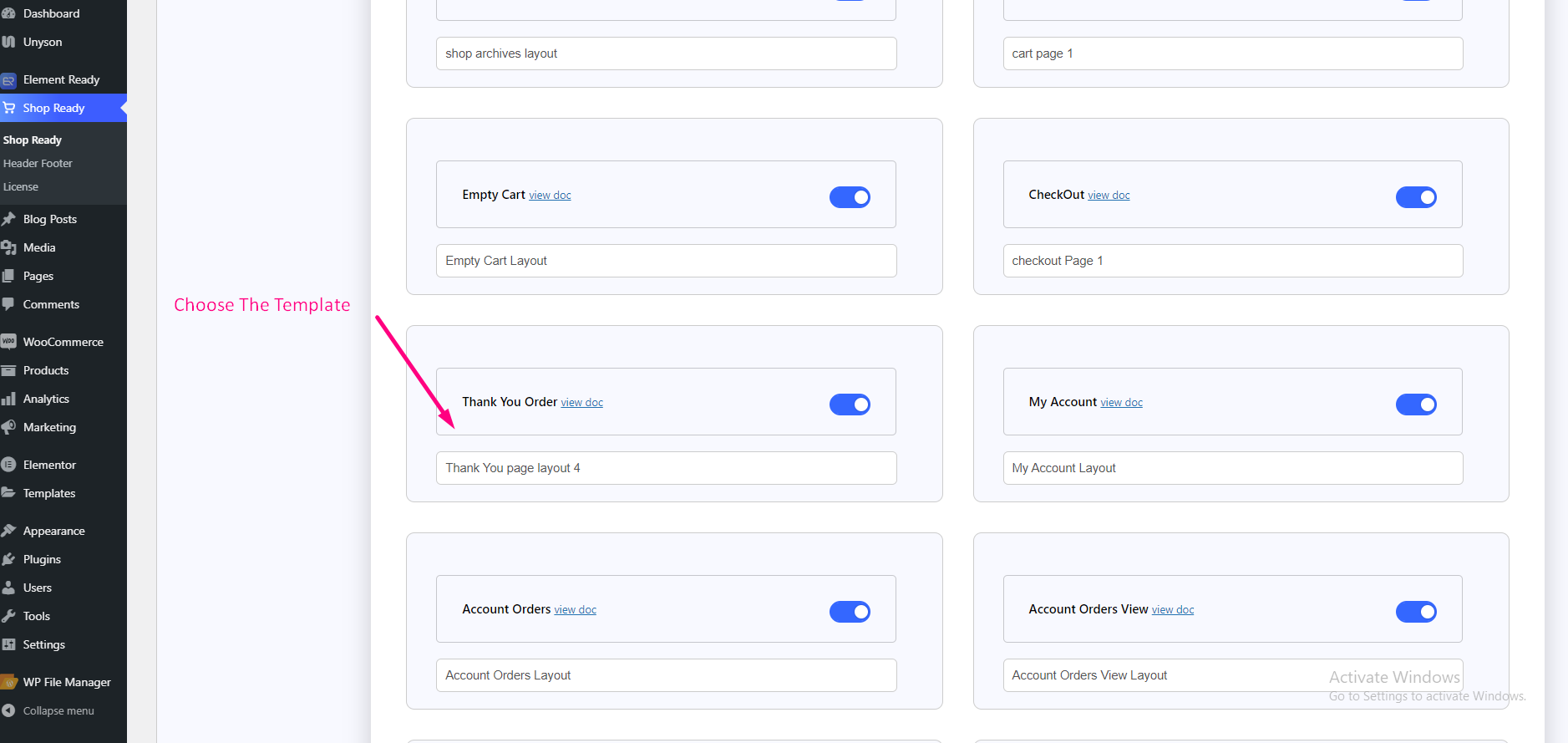Screen dimensions: 1568x743
Task: Open view doc link for CheckOut
Action: pos(1109,196)
